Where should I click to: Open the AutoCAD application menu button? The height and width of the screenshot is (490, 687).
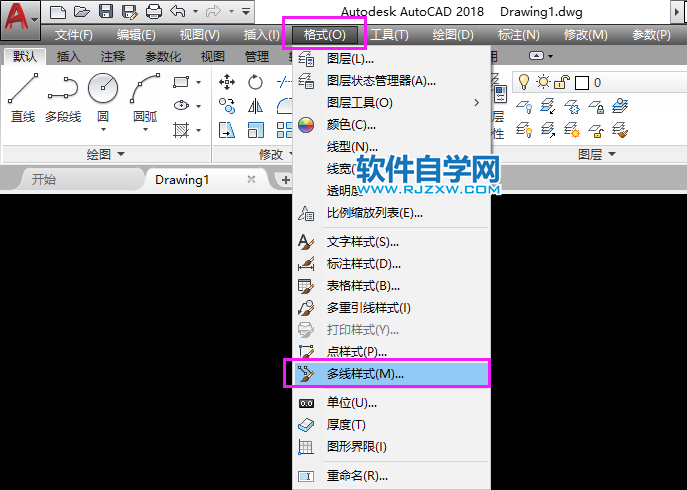20,18
